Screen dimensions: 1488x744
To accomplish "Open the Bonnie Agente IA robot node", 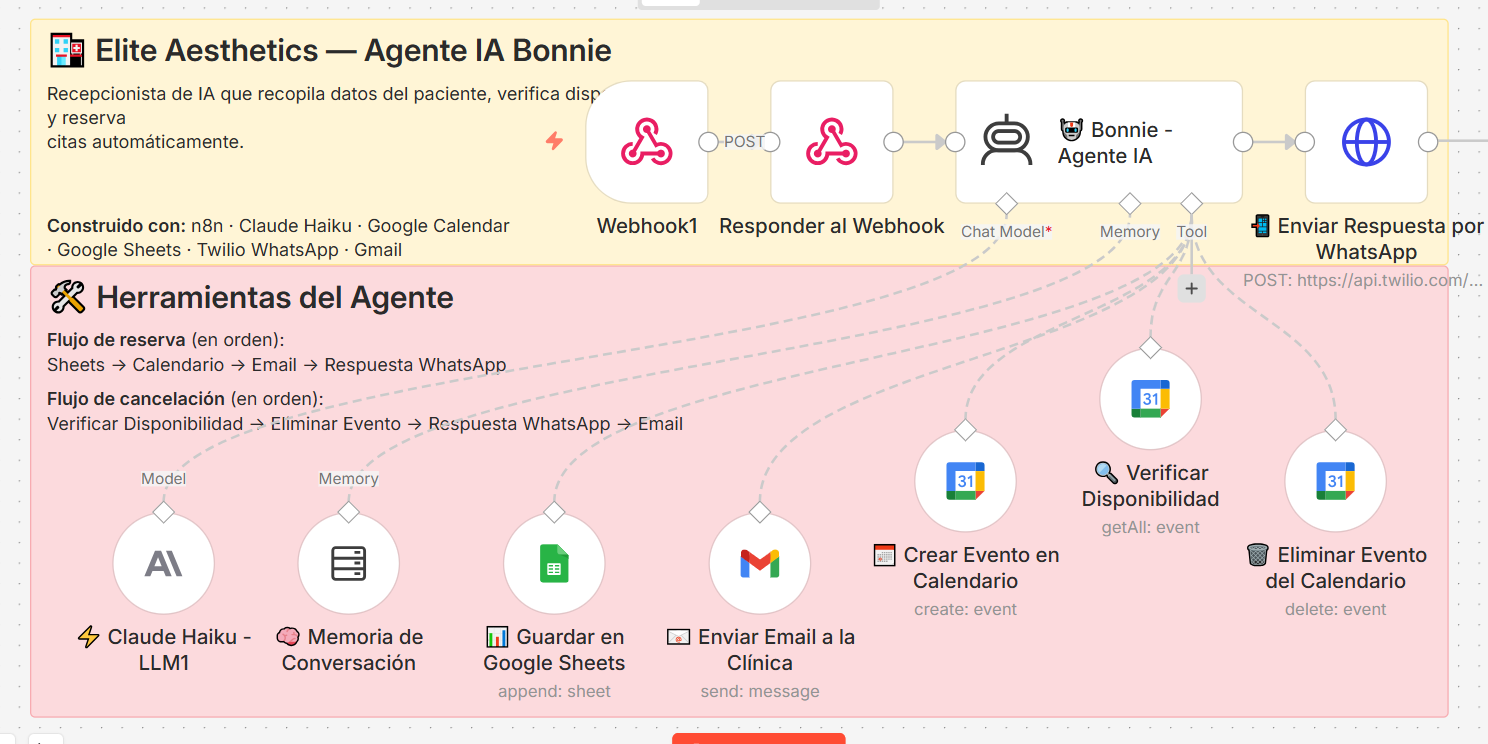I will (x=1099, y=142).
